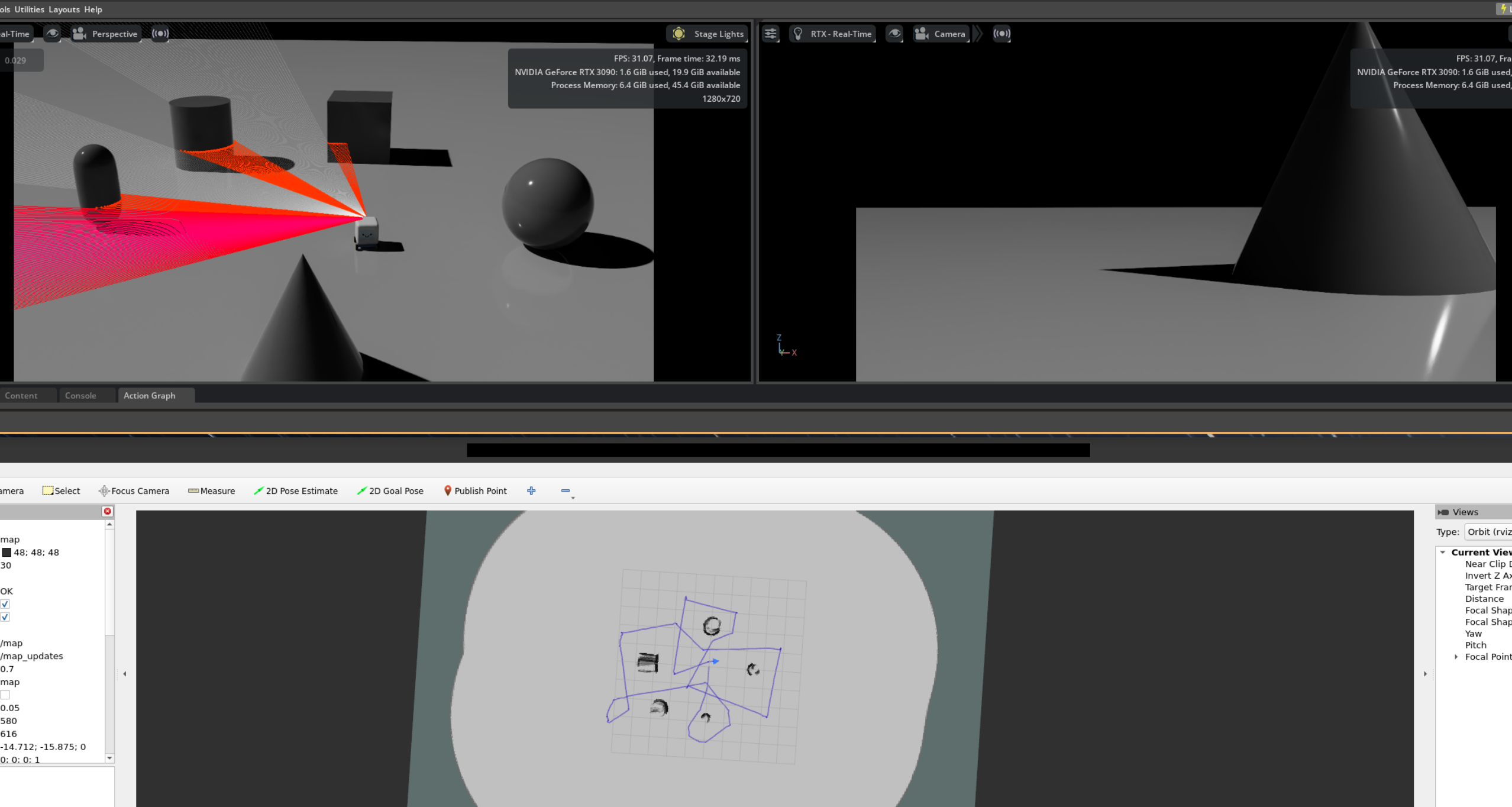Toggle right viewport eye visibility menu
This screenshot has width=1512, height=807.
tap(894, 34)
